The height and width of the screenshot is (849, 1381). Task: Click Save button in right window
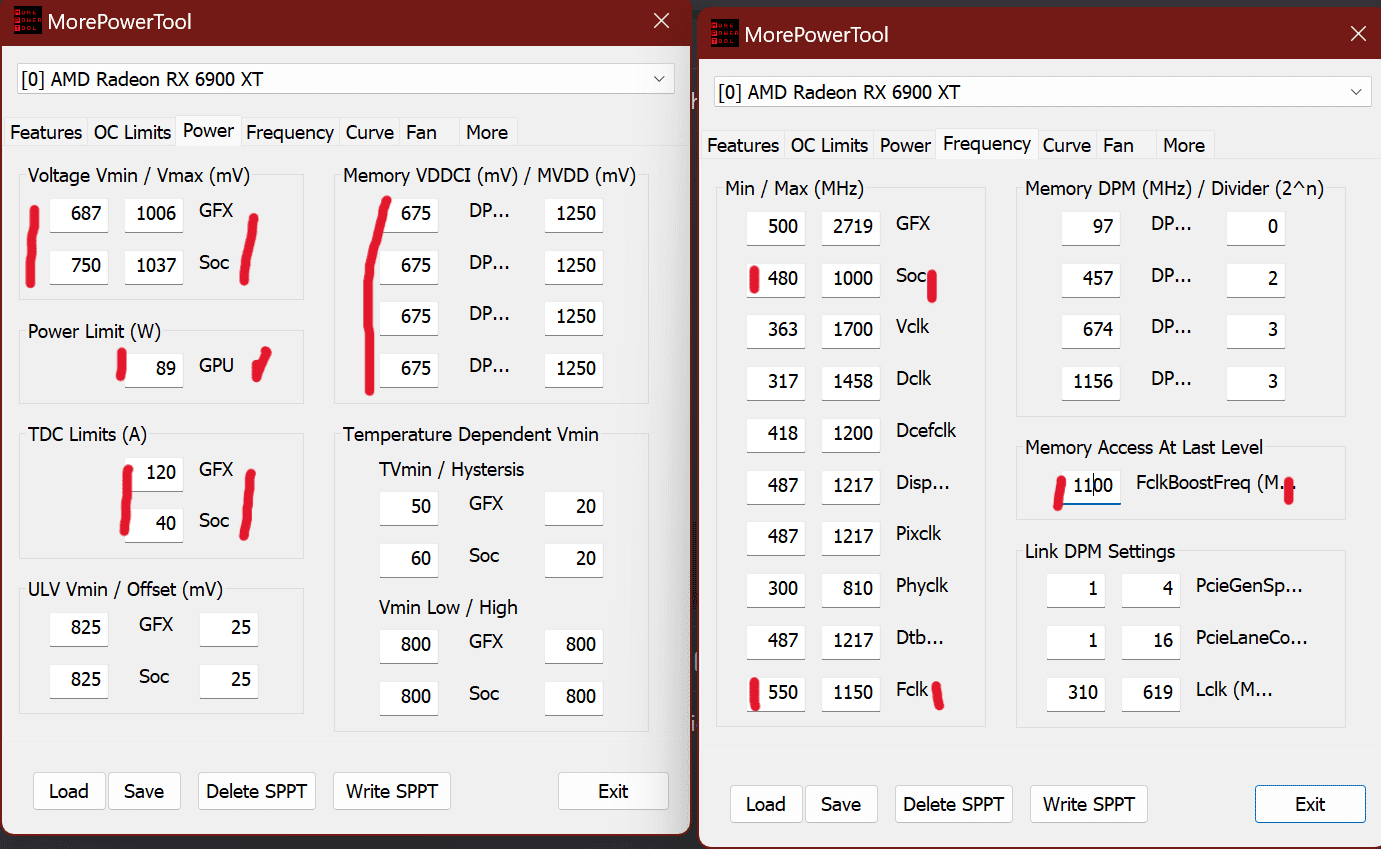point(841,804)
